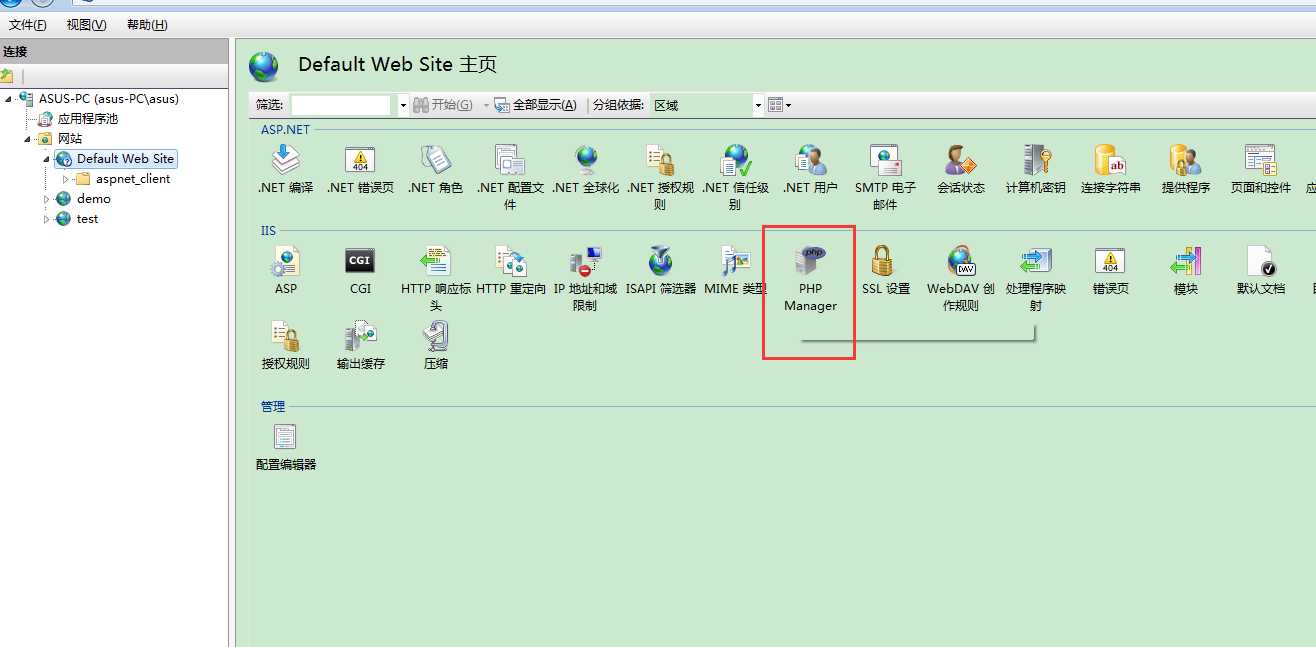Open HTTP 响应标头 settings
The height and width of the screenshot is (647, 1316).
tap(436, 278)
